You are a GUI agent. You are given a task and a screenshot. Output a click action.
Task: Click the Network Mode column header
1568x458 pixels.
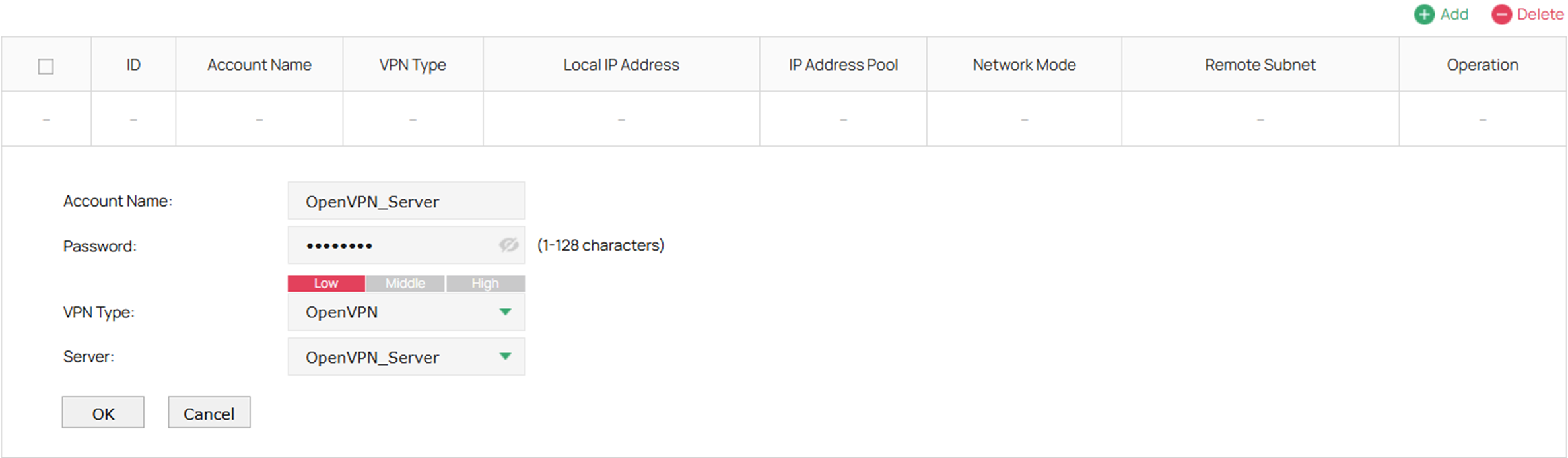point(1024,64)
